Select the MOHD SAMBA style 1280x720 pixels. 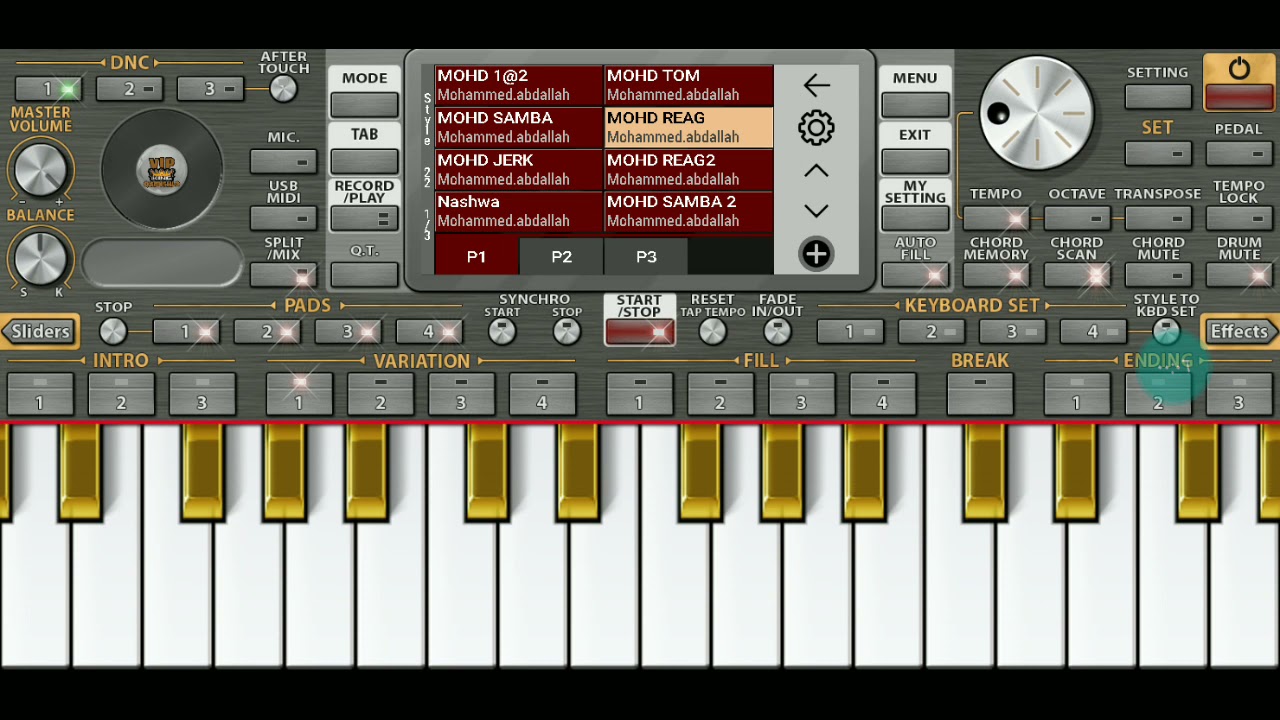(x=519, y=127)
